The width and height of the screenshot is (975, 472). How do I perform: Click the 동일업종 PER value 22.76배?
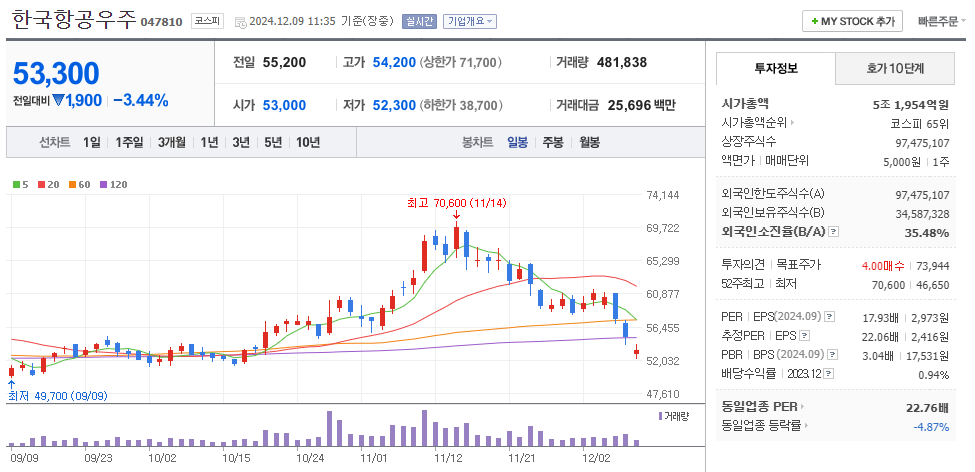(928, 408)
